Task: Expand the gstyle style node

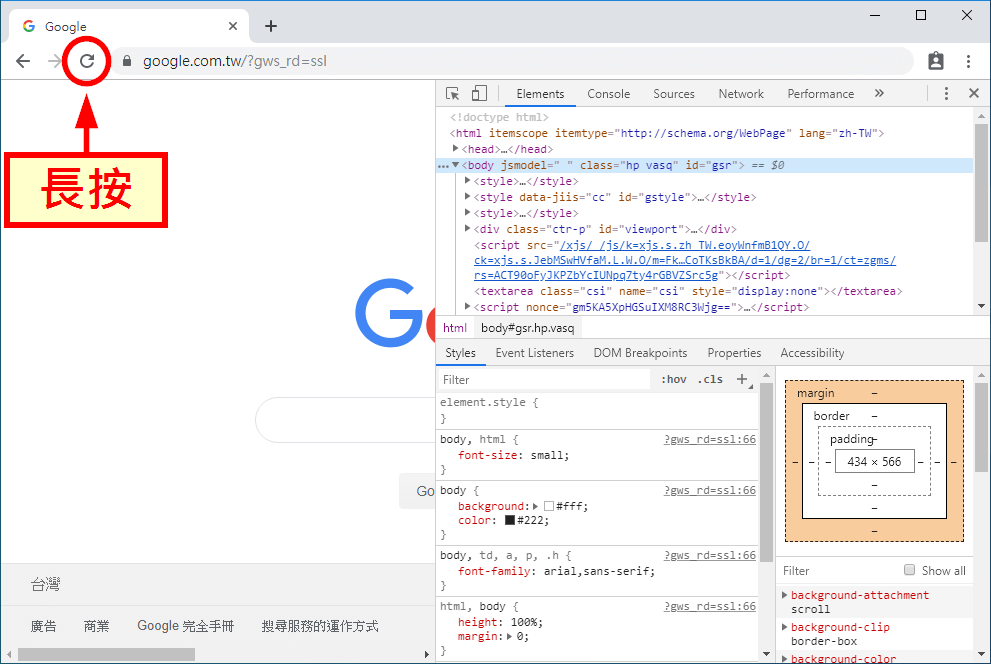Action: pos(468,196)
